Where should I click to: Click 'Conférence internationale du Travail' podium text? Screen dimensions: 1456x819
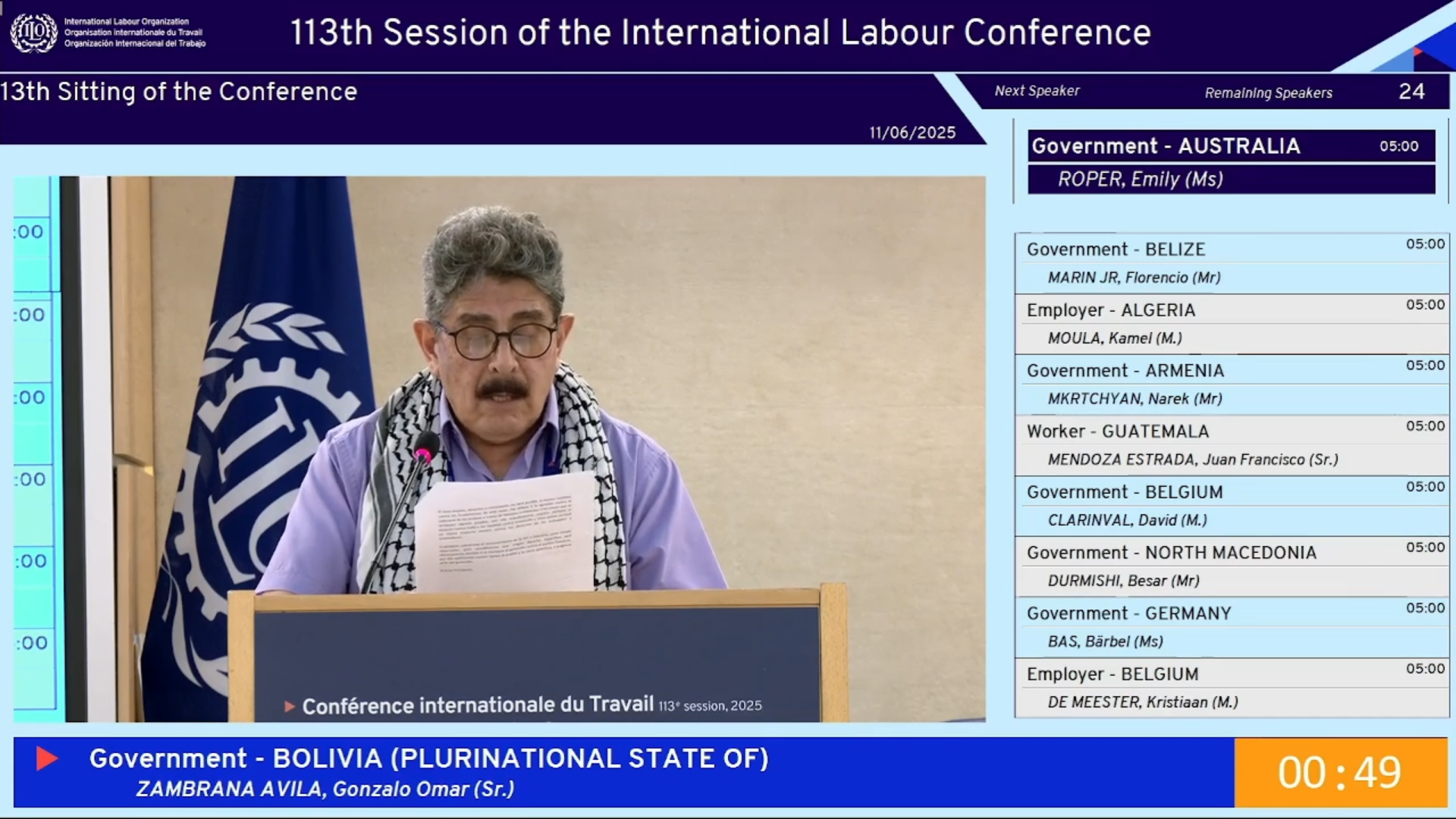coord(478,705)
